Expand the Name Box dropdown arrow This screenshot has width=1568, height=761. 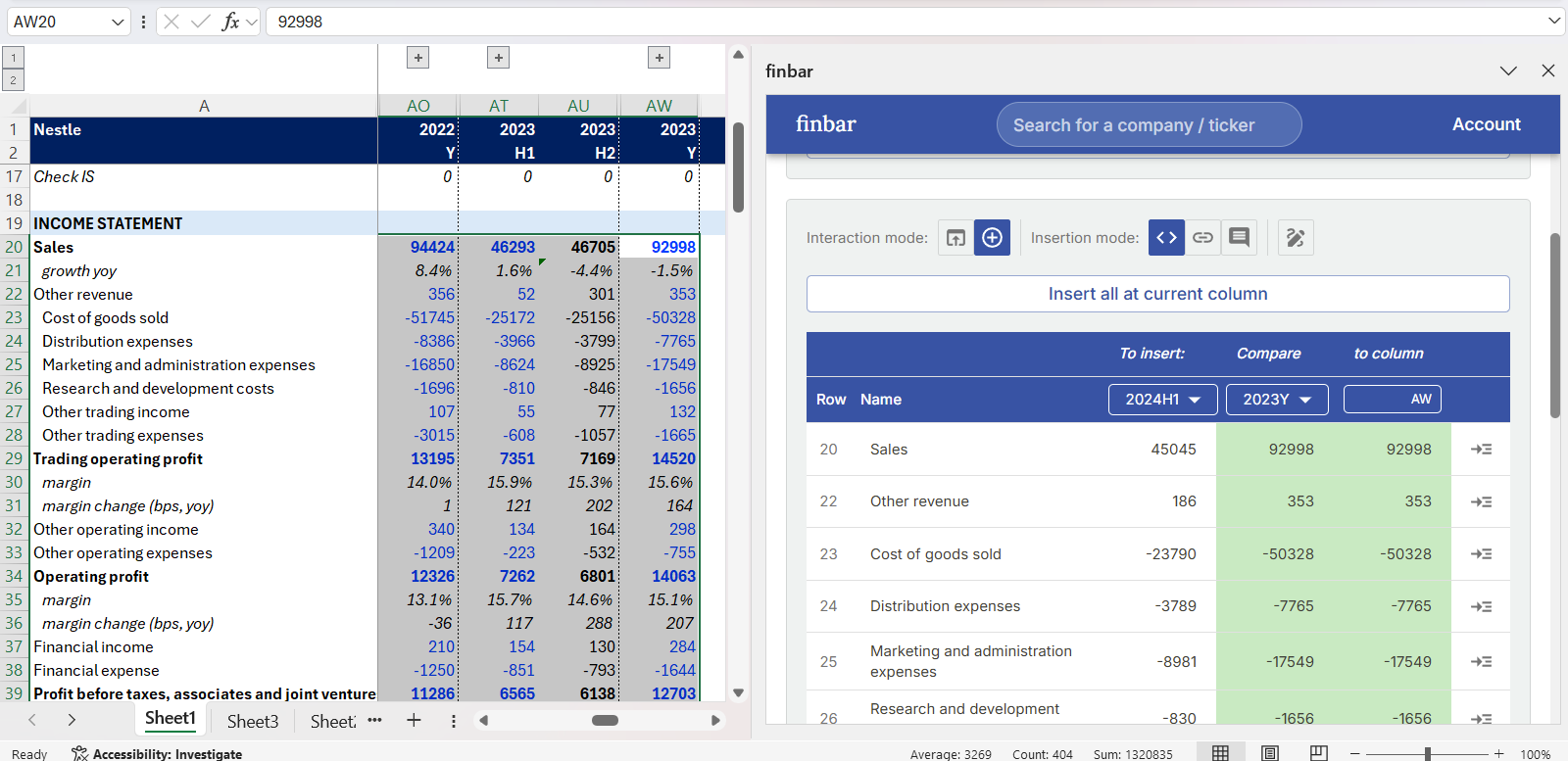pyautogui.click(x=118, y=22)
